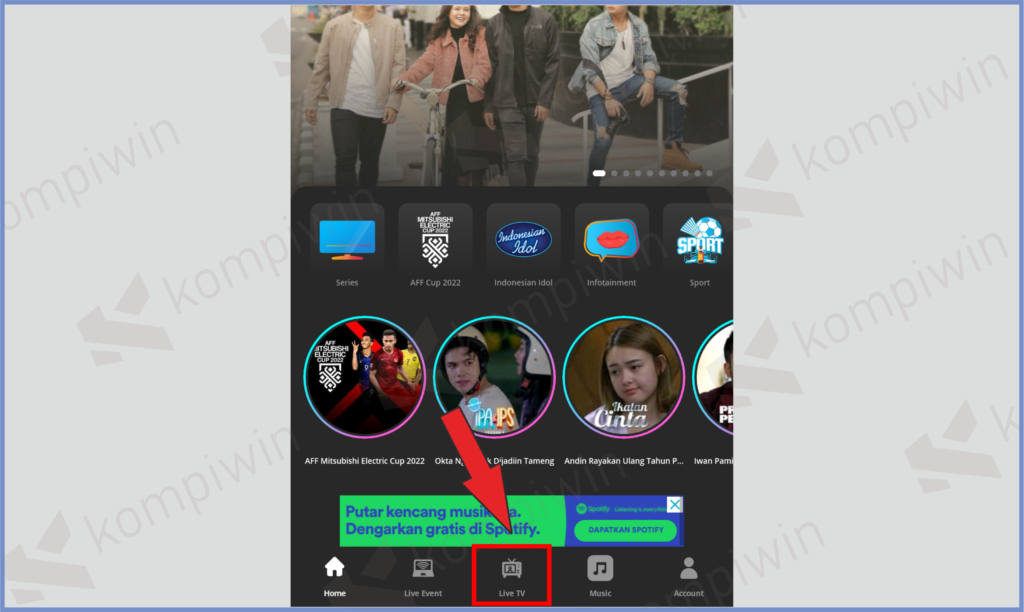
Task: Open the Ikatan Cinta story thumbnail
Action: coord(624,377)
